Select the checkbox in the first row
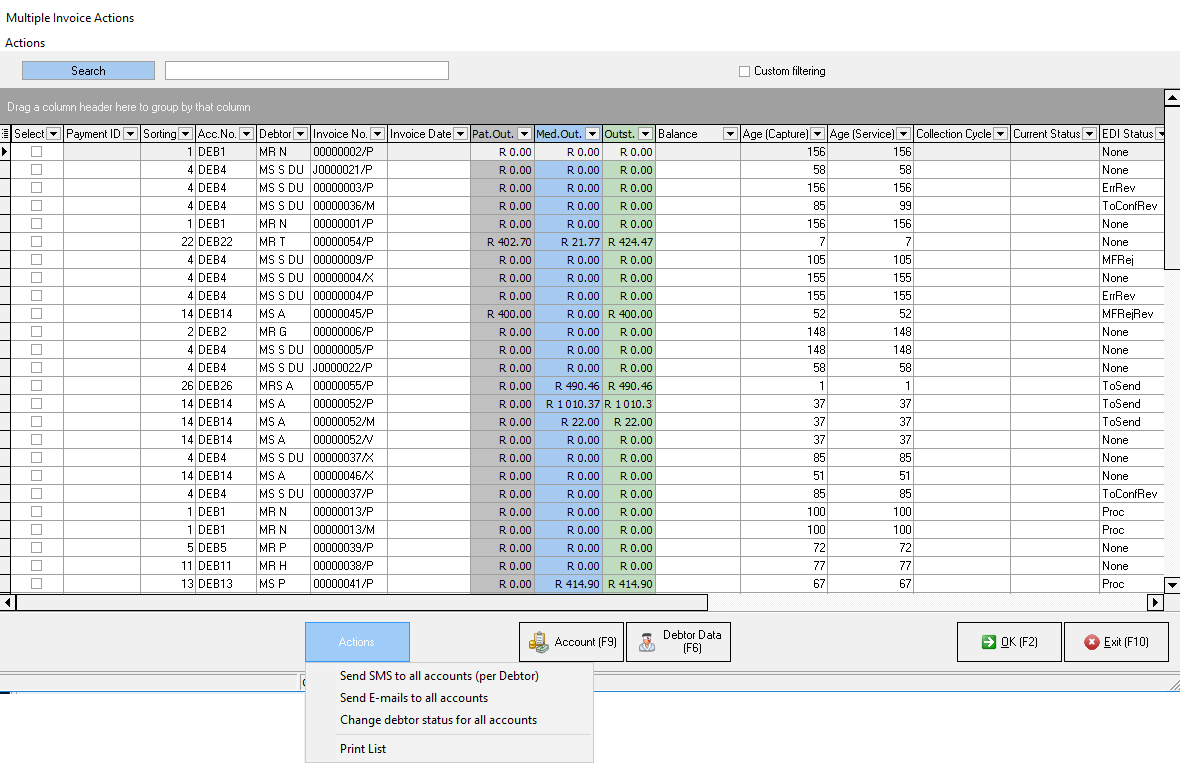1185x763 pixels. tap(37, 152)
